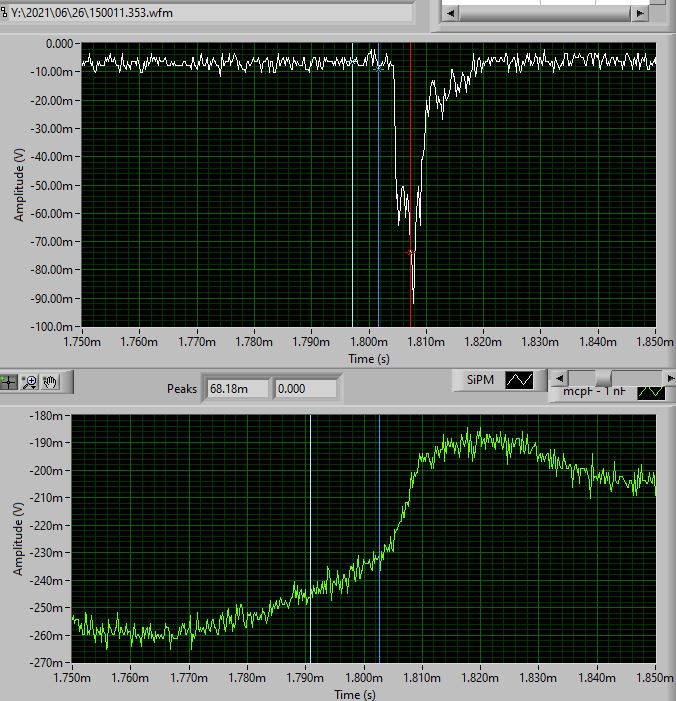This screenshot has width=676, height=701.
Task: Click top graph's -100.0m amplitude axis label
Action: click(54, 326)
